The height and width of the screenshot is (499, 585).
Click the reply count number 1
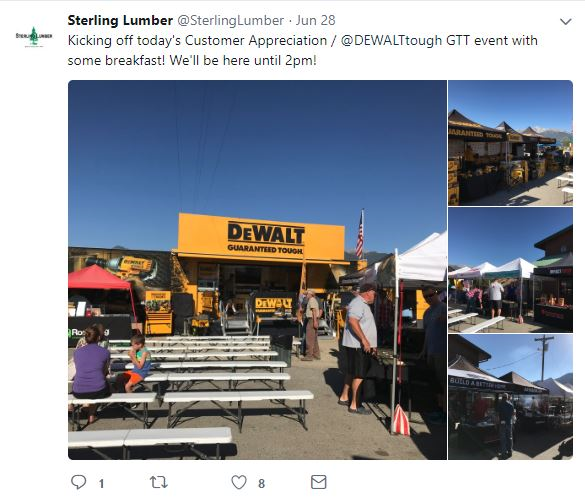101,484
